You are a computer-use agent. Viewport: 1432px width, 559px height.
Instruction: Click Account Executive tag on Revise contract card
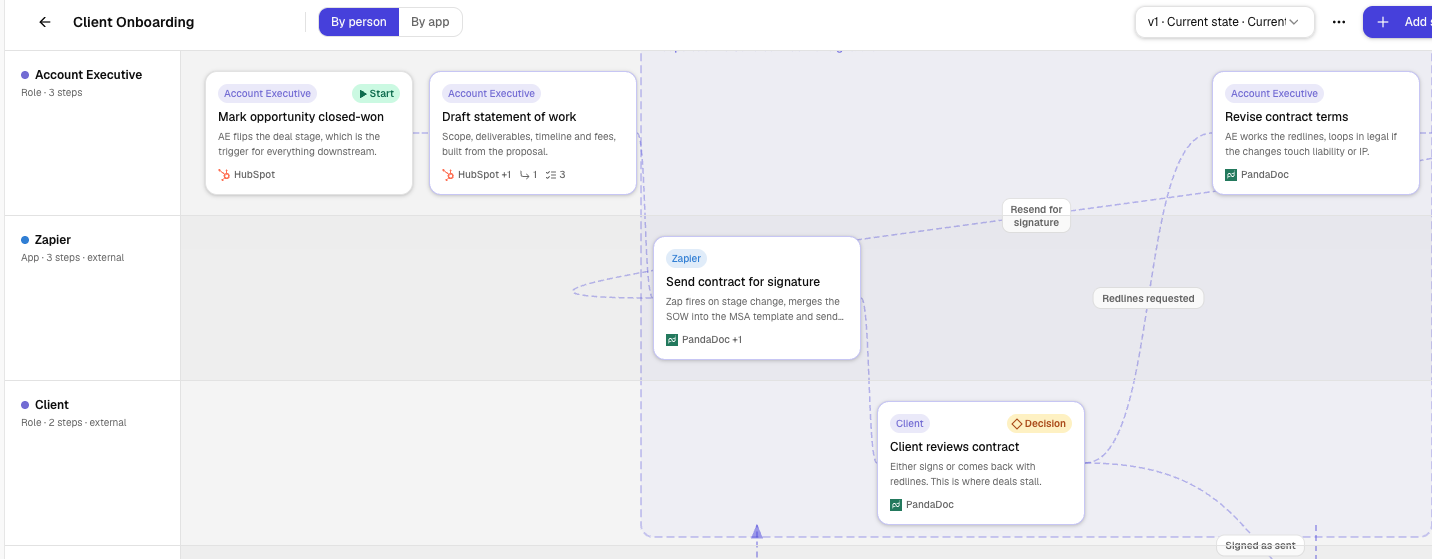[x=1274, y=94]
